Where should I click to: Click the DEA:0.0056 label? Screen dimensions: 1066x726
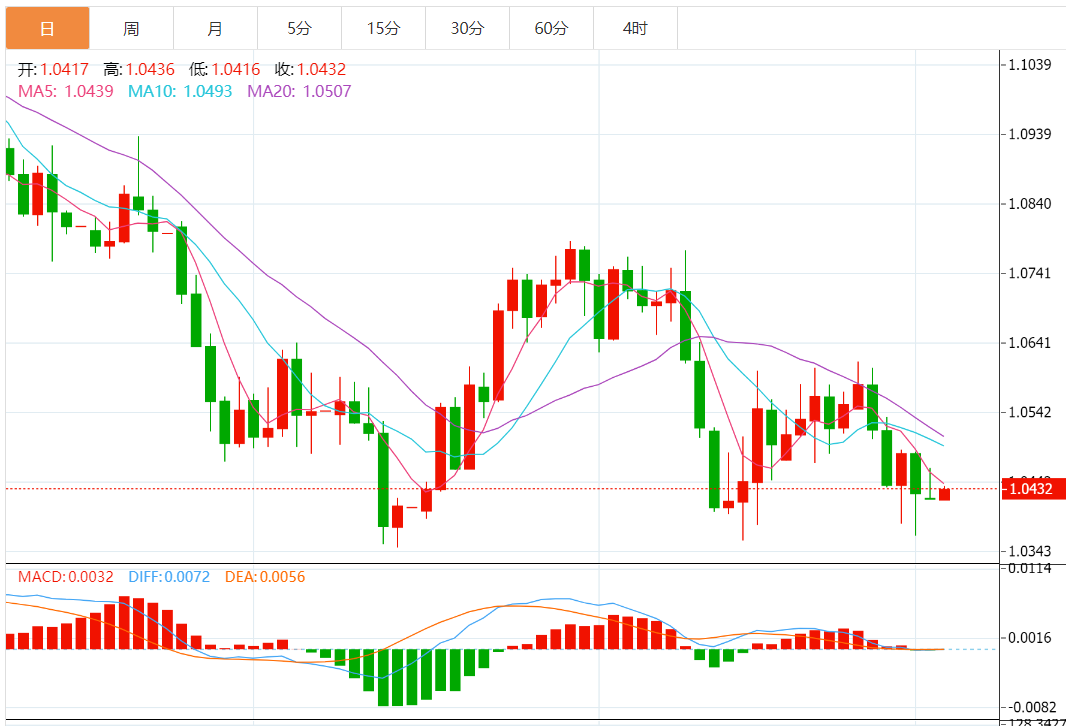[265, 577]
